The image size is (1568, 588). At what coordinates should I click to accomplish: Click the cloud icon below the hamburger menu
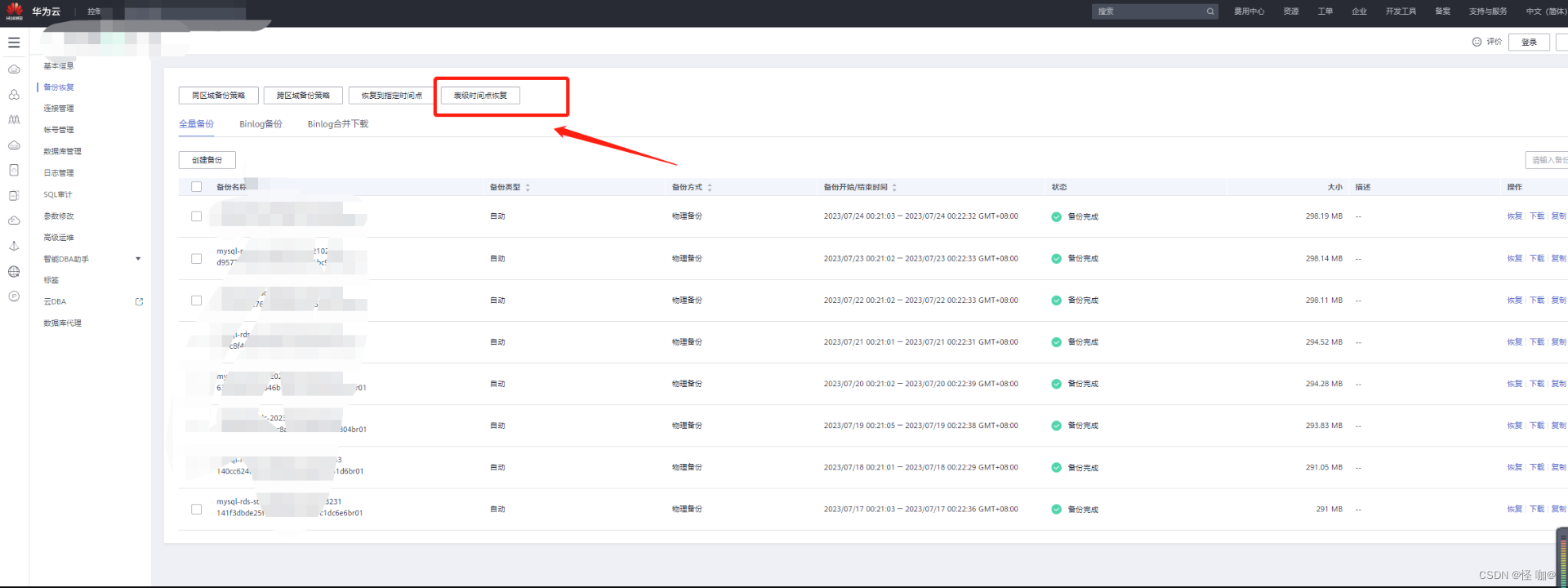(14, 69)
